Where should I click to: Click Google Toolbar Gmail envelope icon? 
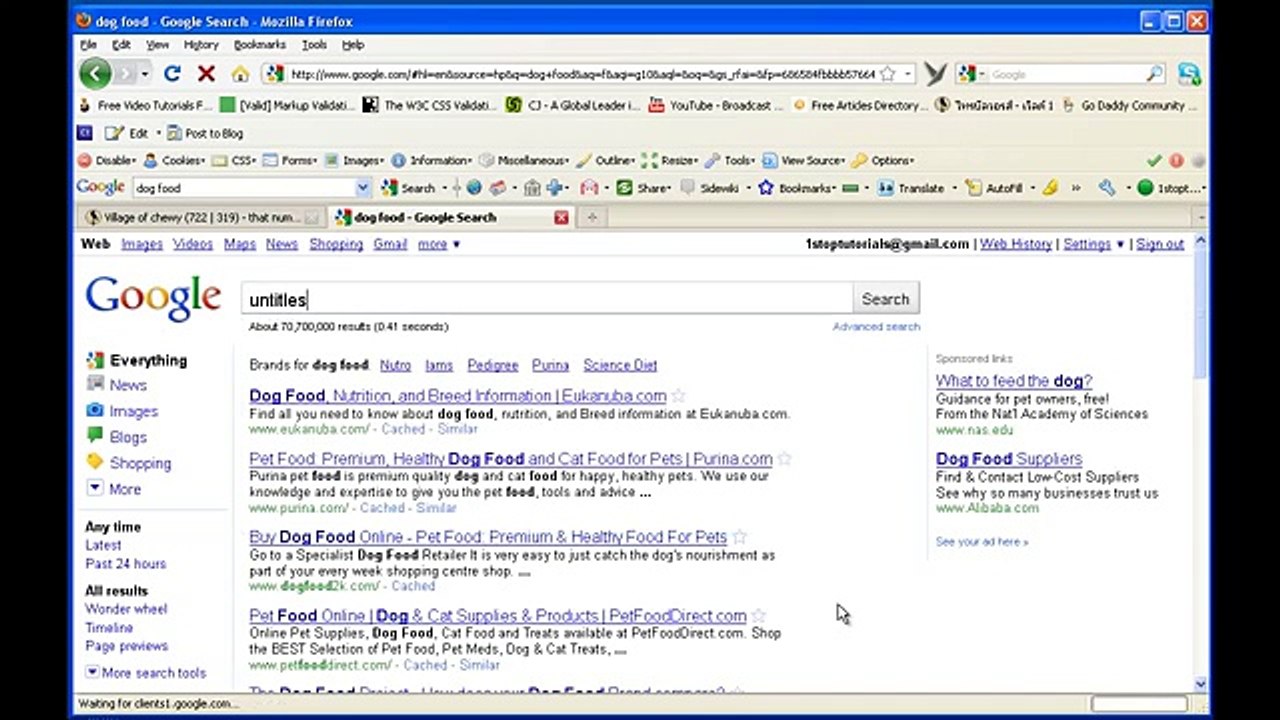[x=589, y=188]
